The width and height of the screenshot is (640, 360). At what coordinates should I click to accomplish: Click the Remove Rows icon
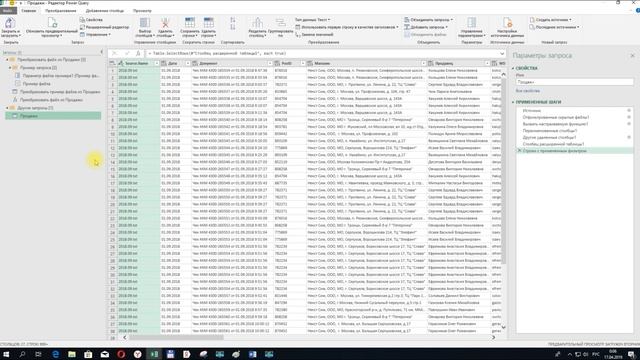click(209, 23)
